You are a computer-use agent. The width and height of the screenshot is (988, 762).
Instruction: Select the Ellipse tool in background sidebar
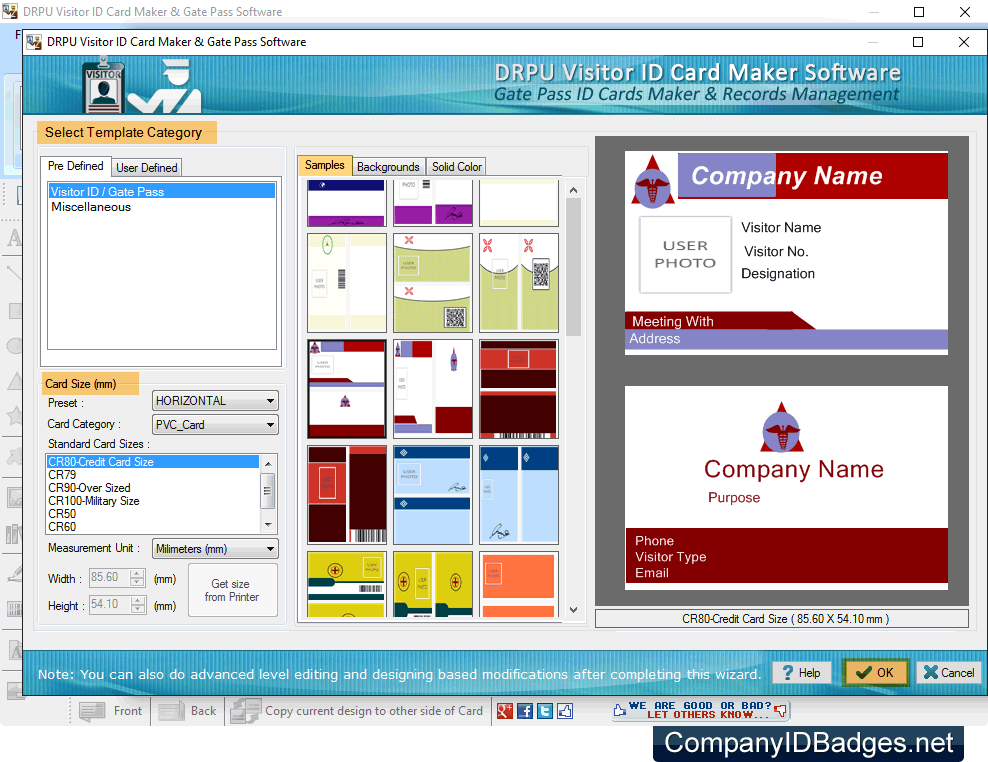point(14,345)
